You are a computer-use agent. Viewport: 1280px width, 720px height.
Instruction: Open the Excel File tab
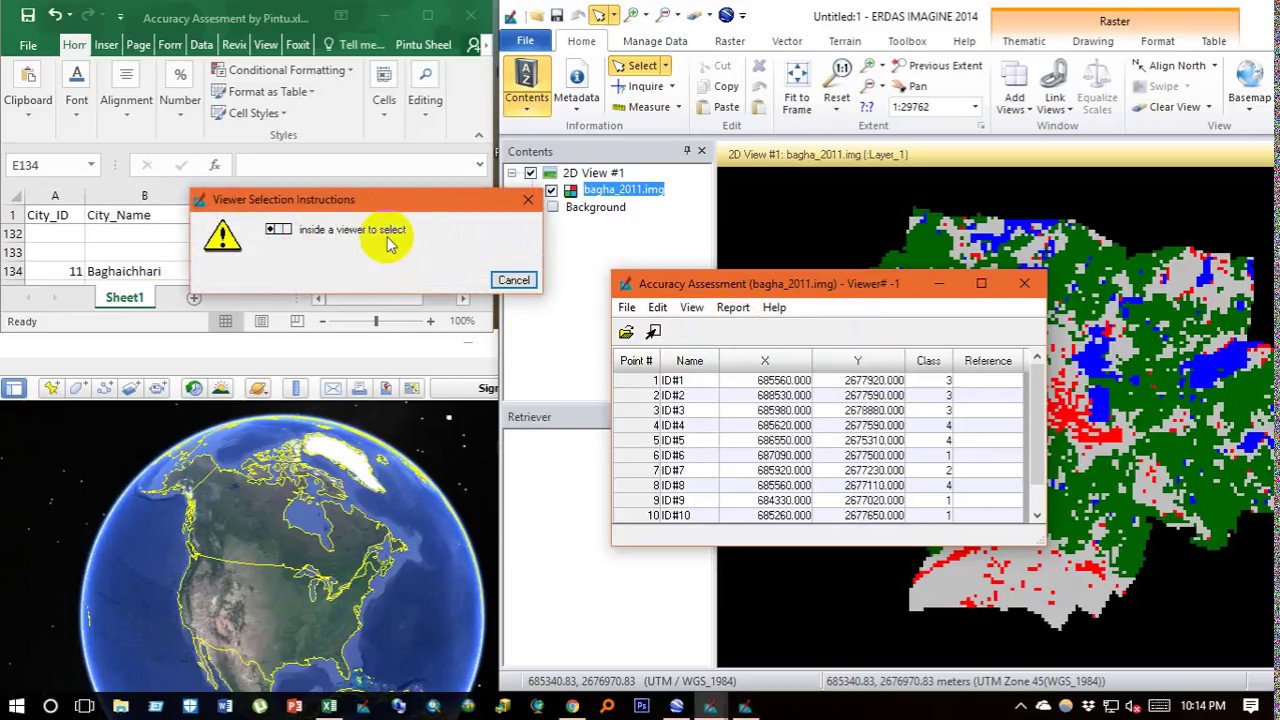pos(28,45)
